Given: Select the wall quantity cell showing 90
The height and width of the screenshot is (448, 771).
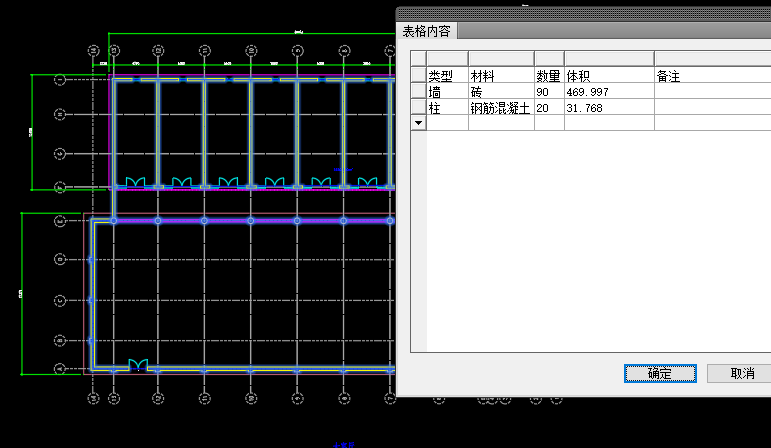Looking at the screenshot, I should [x=548, y=92].
